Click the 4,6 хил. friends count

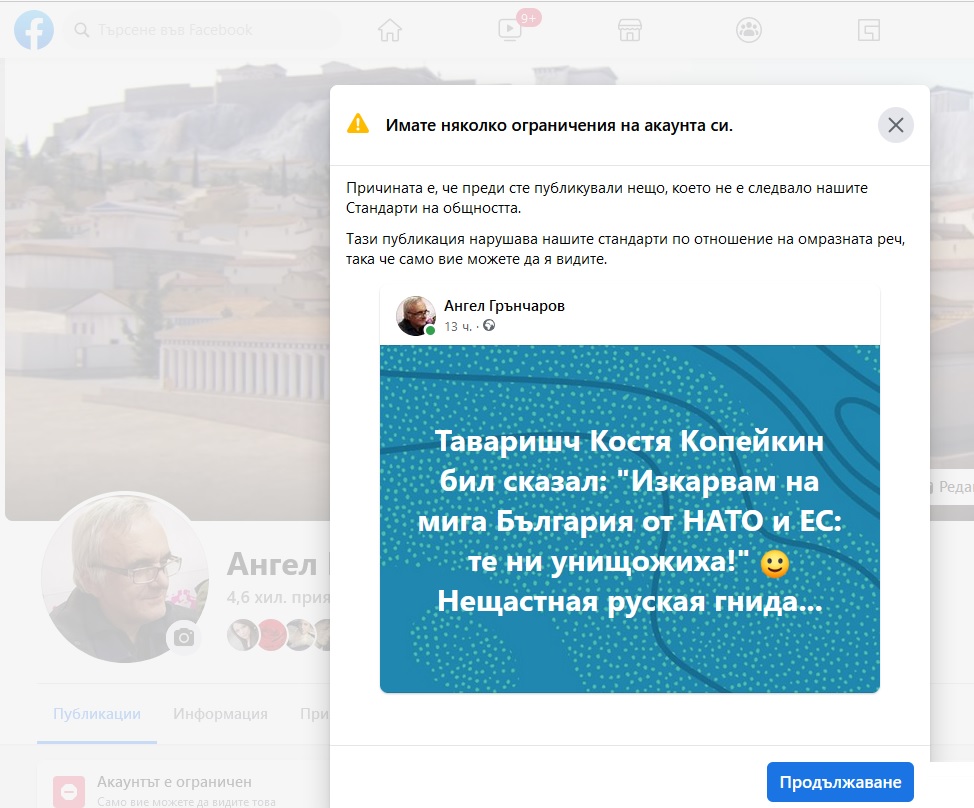coord(278,597)
